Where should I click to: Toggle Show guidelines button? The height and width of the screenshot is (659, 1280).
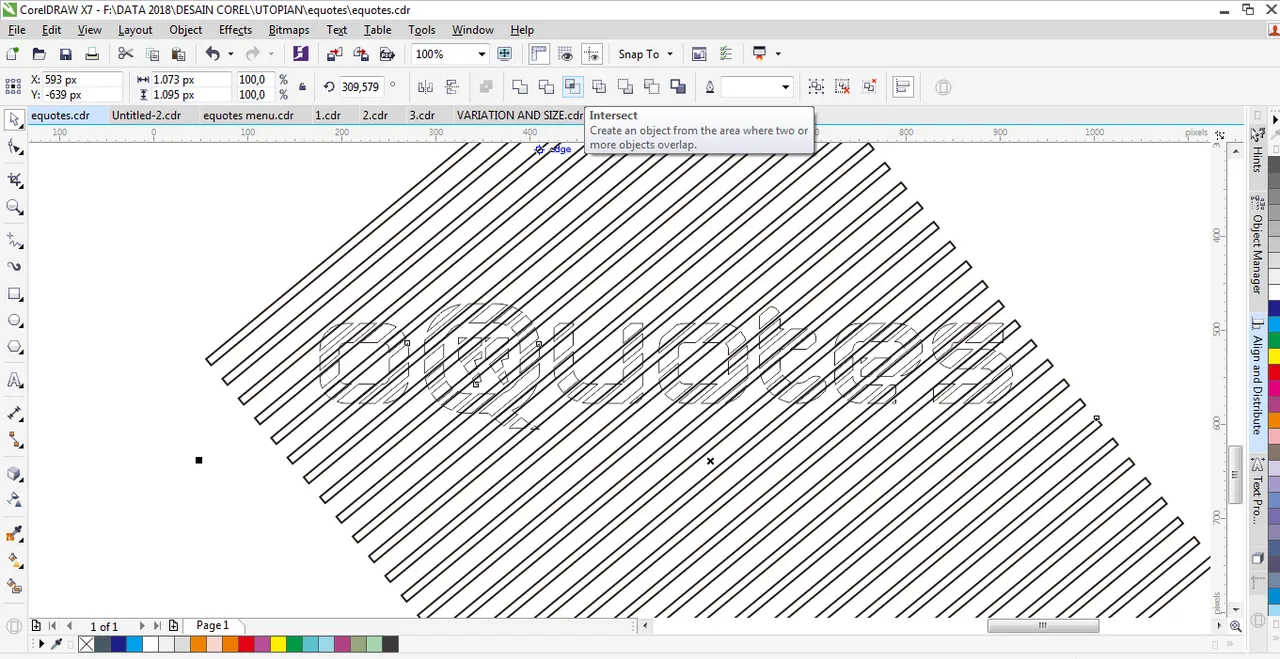point(592,54)
